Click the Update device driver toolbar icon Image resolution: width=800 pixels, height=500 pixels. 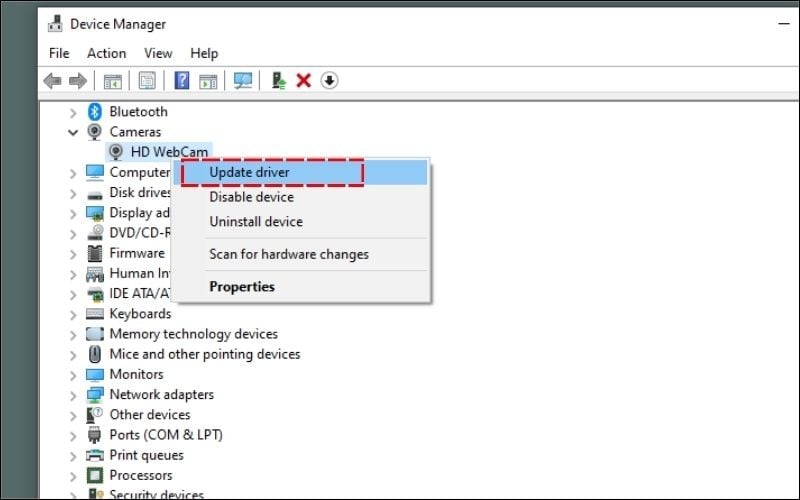(x=279, y=81)
